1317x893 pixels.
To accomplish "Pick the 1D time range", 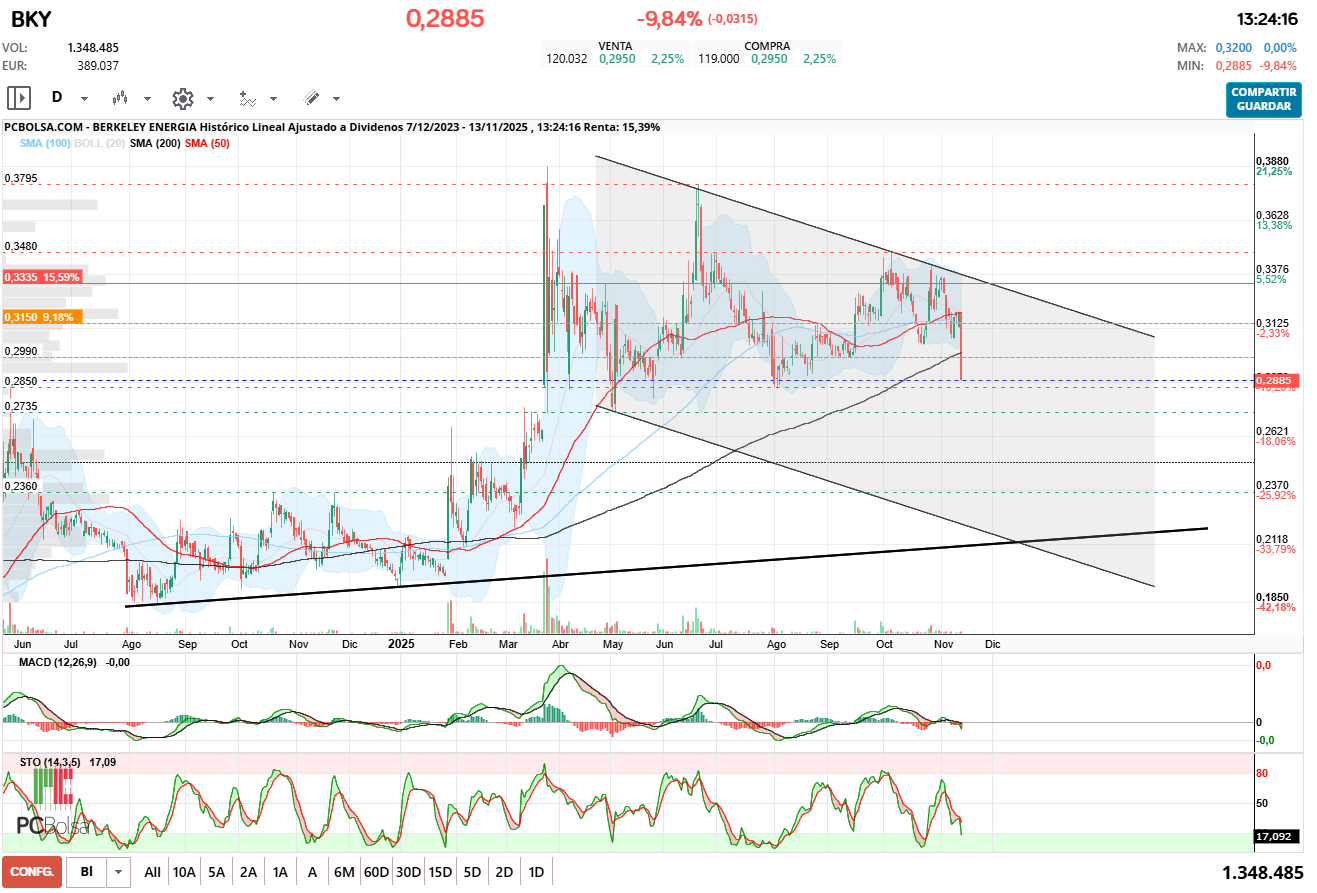I will pyautogui.click(x=536, y=872).
